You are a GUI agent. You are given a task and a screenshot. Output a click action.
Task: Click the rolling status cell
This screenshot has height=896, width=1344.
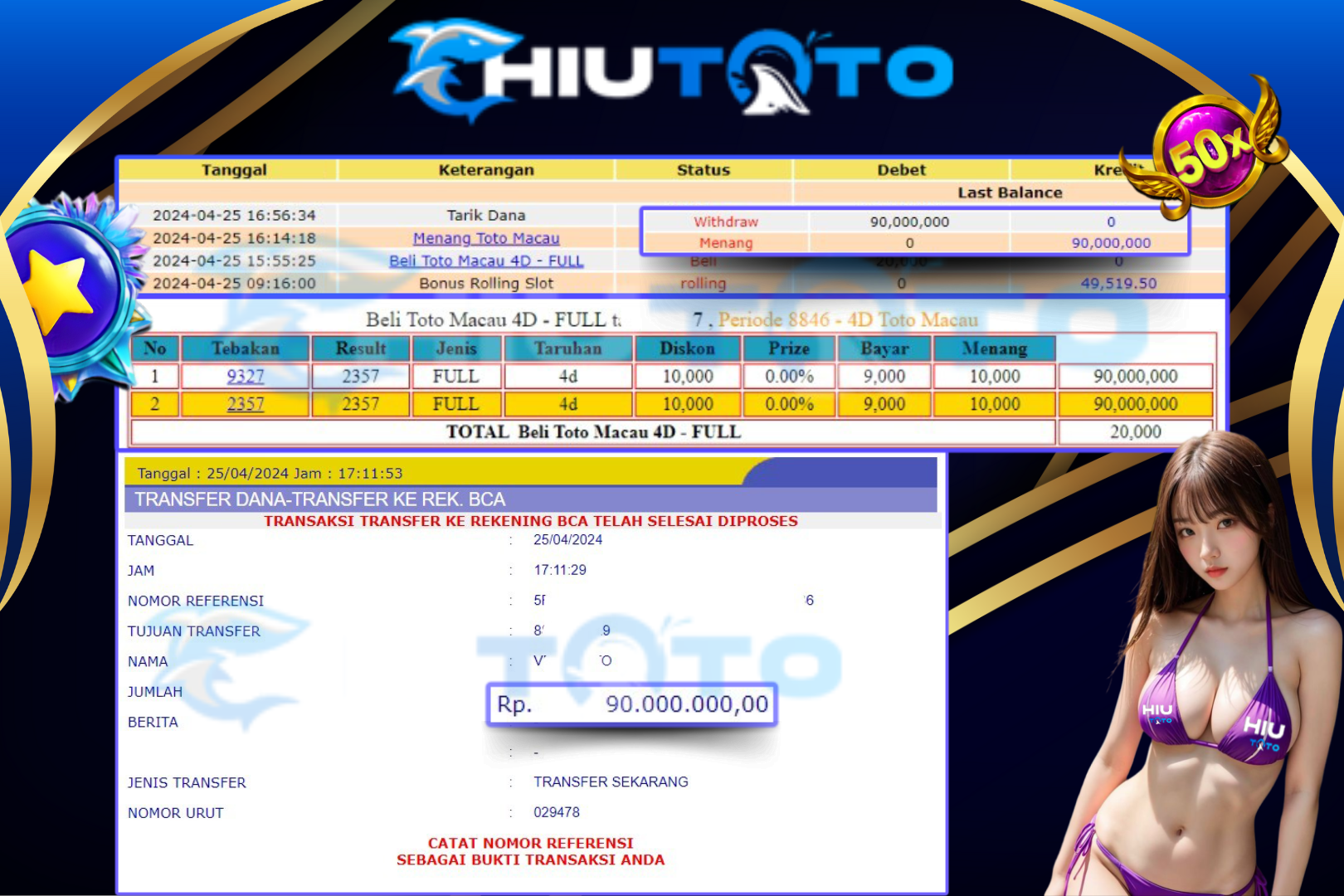click(x=704, y=283)
